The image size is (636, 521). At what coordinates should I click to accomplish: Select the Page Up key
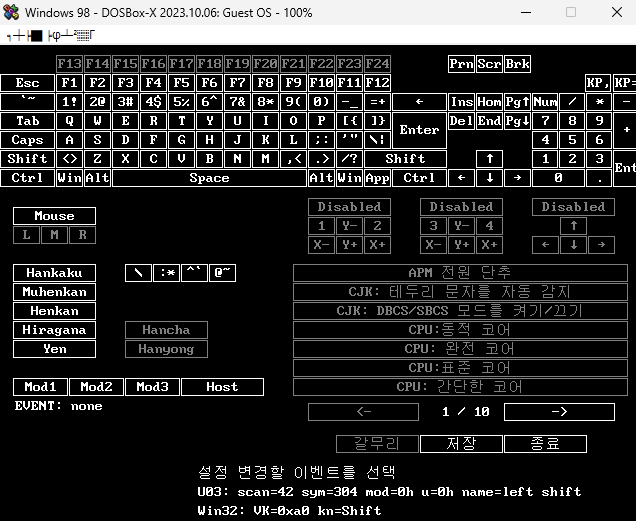coord(517,102)
